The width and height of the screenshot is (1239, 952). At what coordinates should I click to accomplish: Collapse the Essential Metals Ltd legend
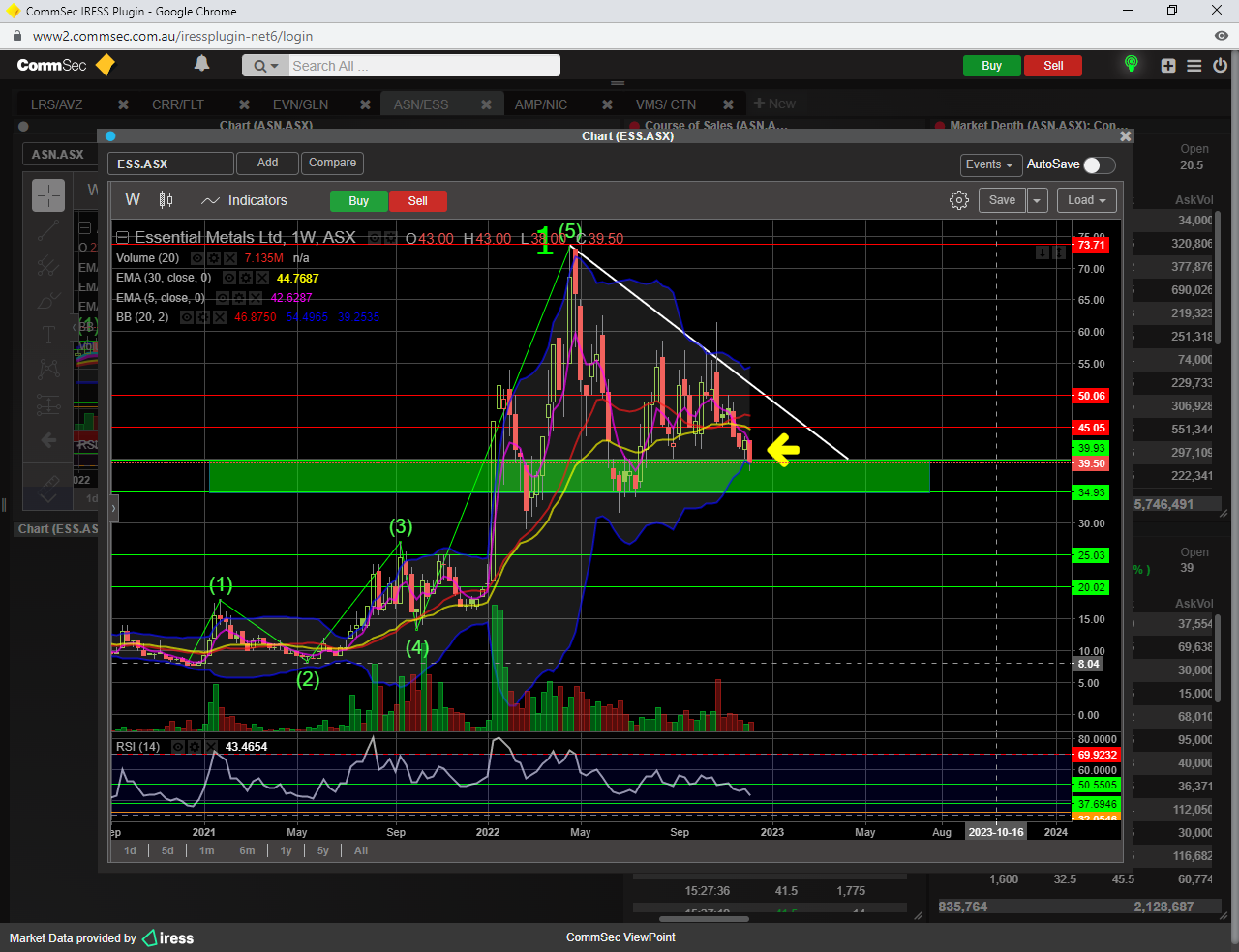point(122,237)
